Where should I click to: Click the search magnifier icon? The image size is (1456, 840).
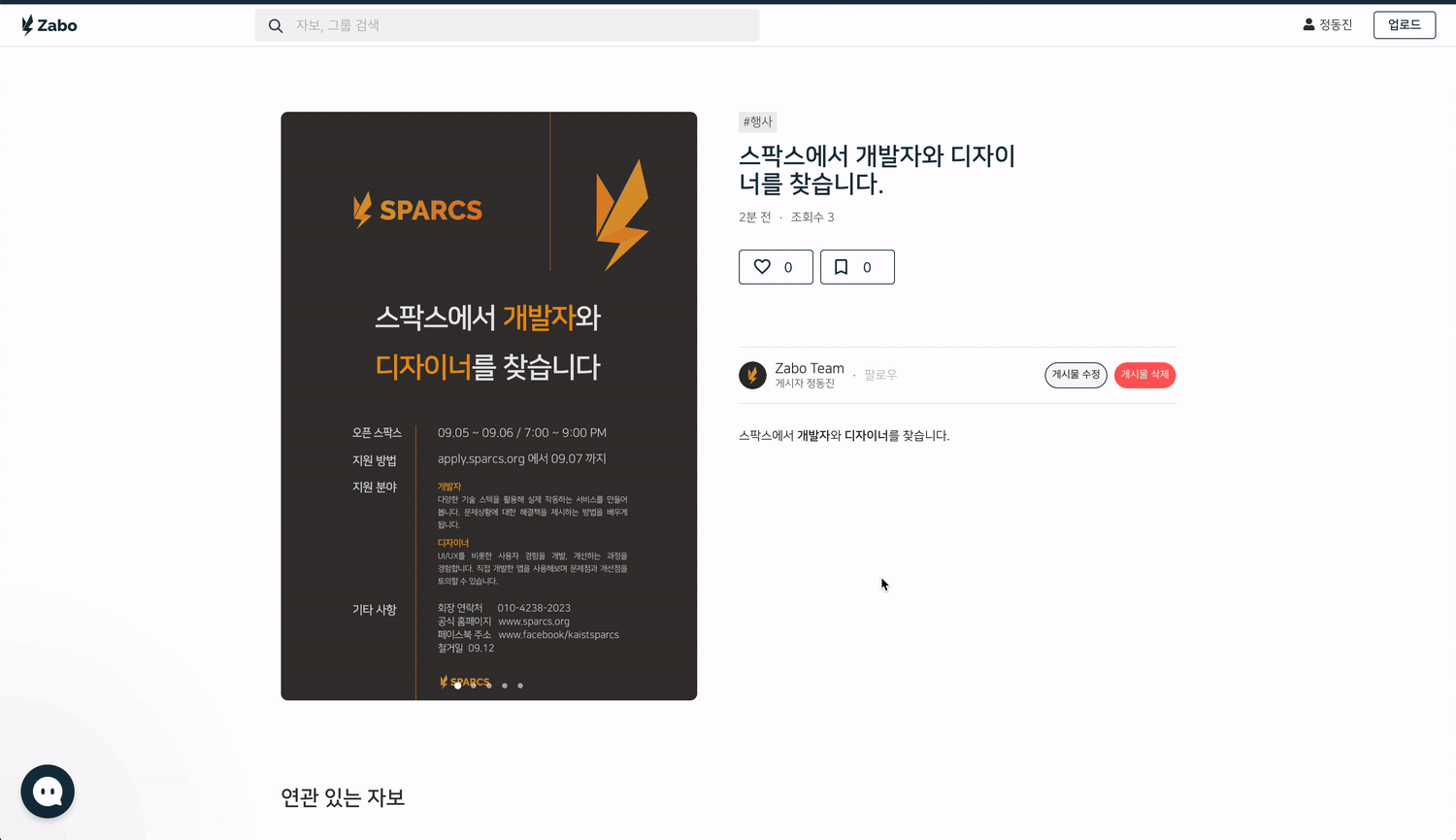[276, 26]
